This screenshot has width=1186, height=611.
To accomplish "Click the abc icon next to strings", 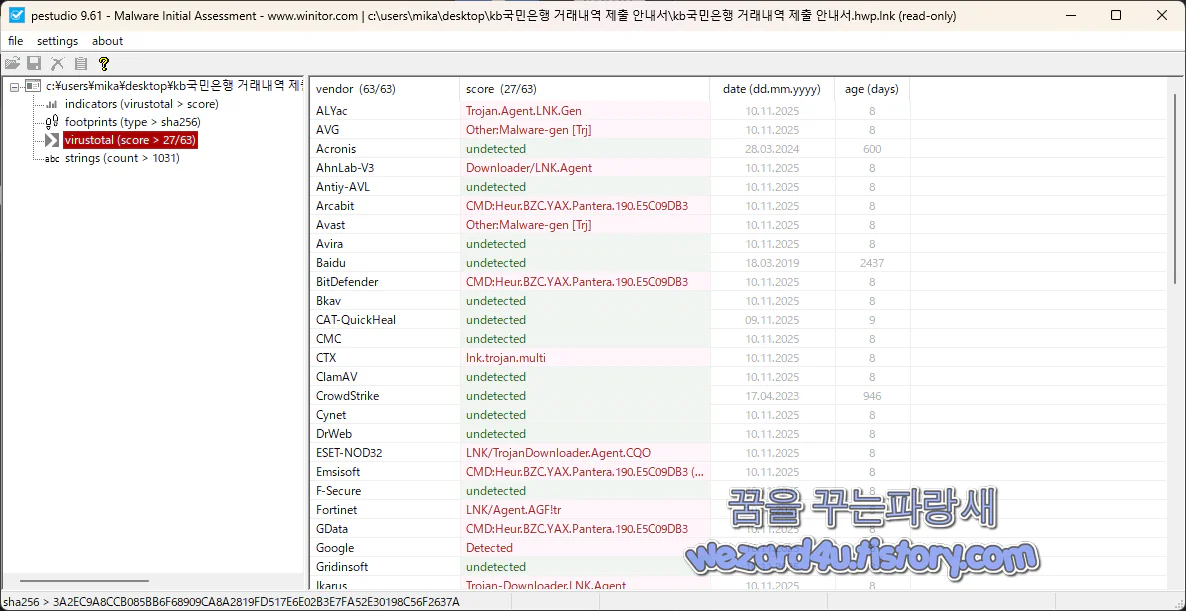I will click(52, 159).
